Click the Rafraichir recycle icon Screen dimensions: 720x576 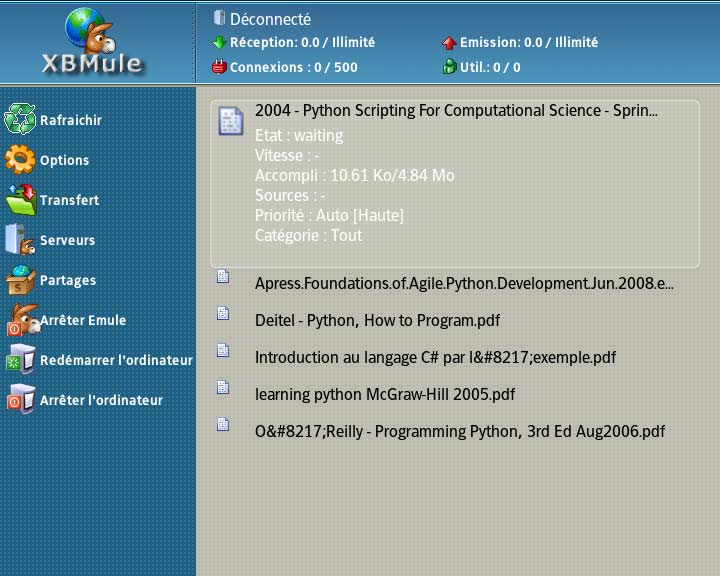[20, 119]
